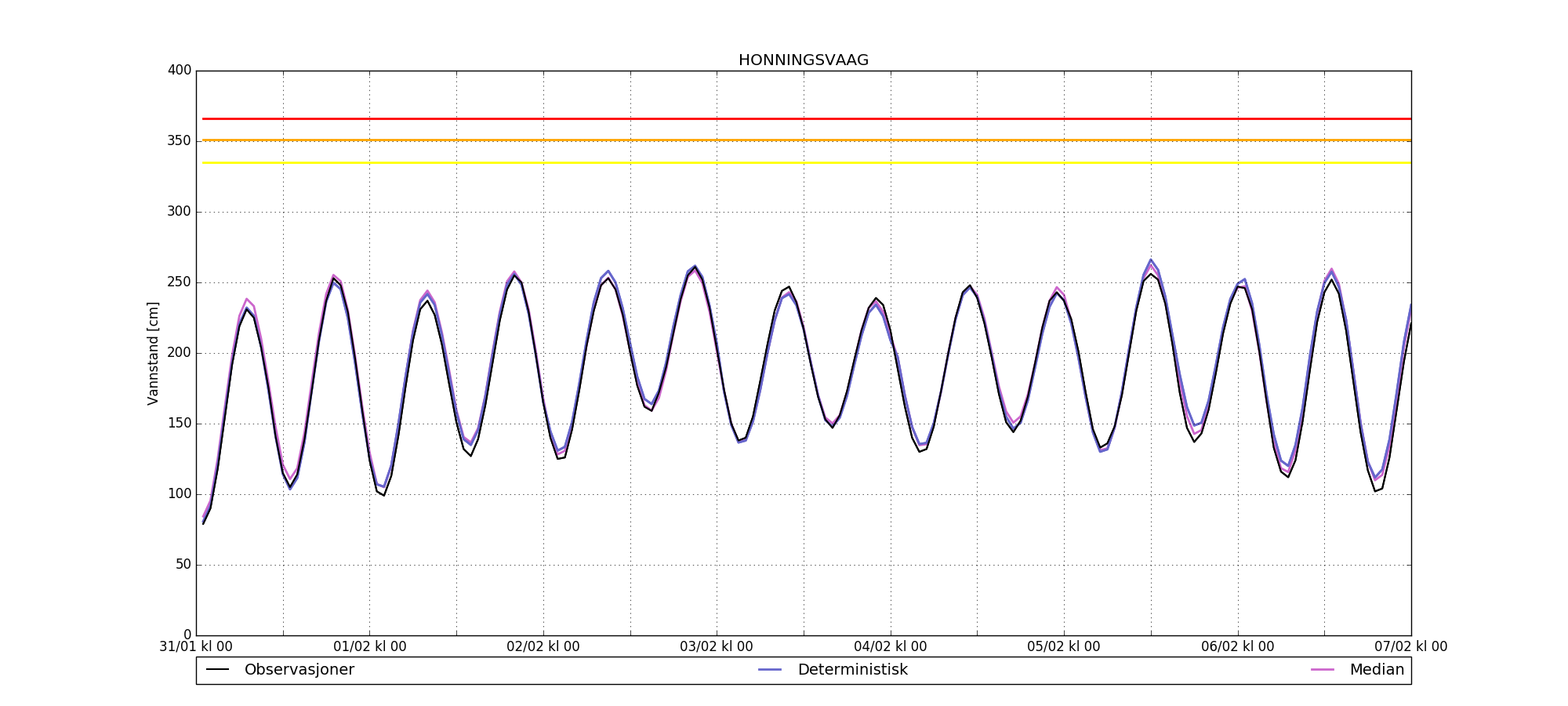Select the 01/02 kl 00 date tick

click(370, 647)
